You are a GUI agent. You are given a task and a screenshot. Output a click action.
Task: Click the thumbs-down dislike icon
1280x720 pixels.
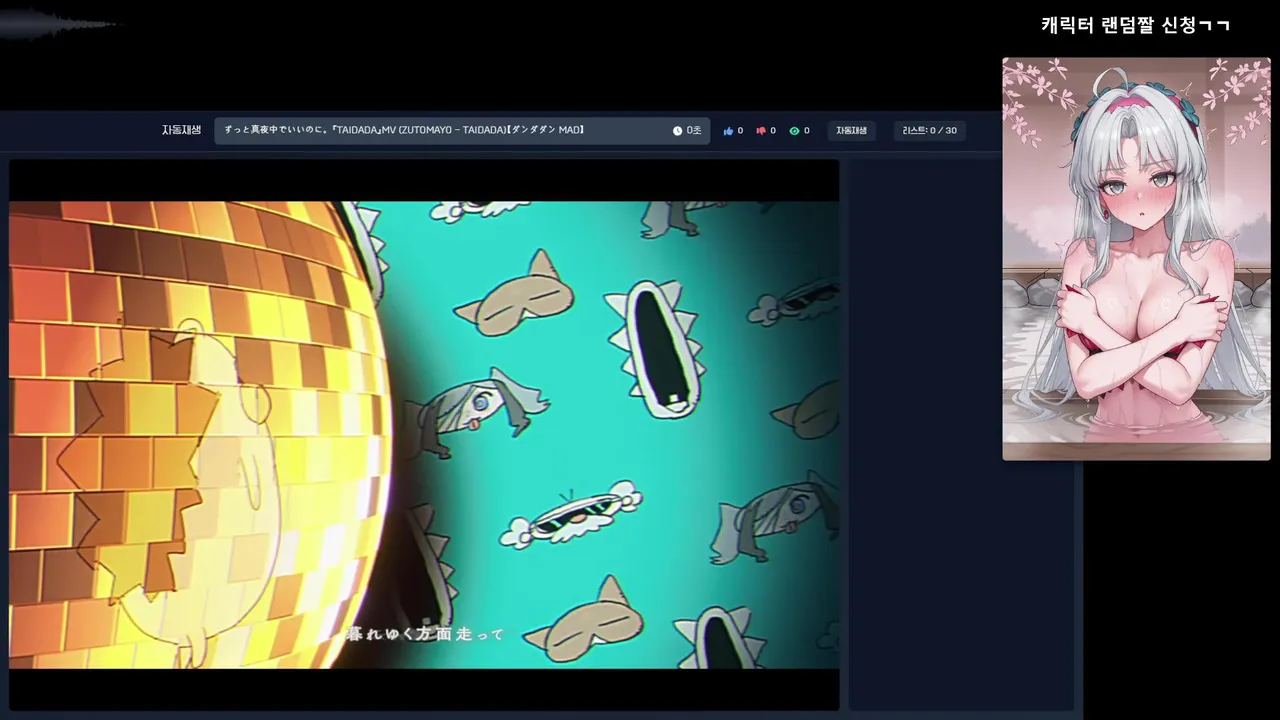[761, 131]
